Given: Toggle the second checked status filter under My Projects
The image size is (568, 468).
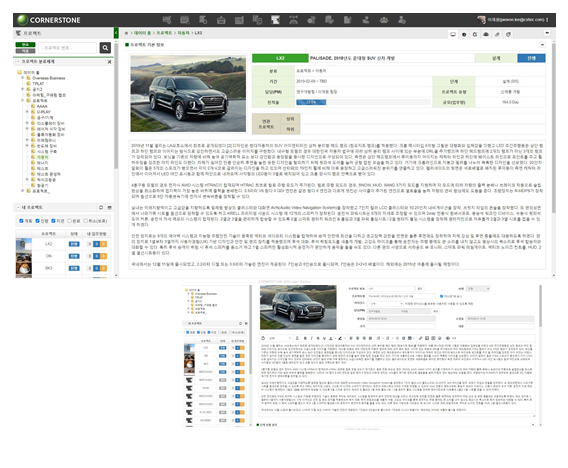Looking at the screenshot, I should (x=37, y=221).
